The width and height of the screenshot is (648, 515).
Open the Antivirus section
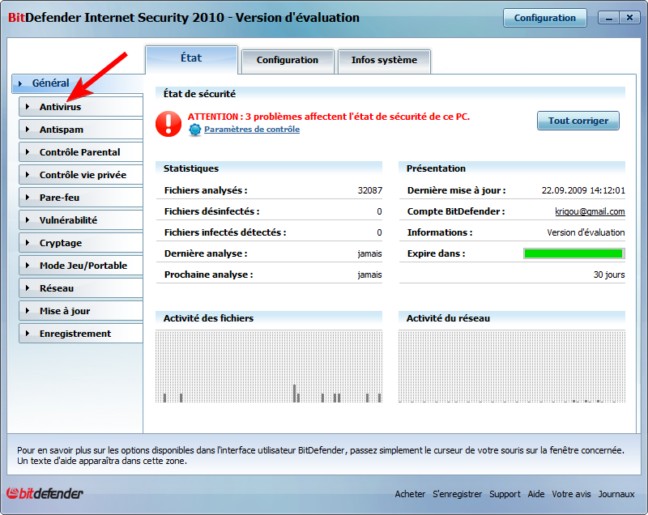click(81, 107)
